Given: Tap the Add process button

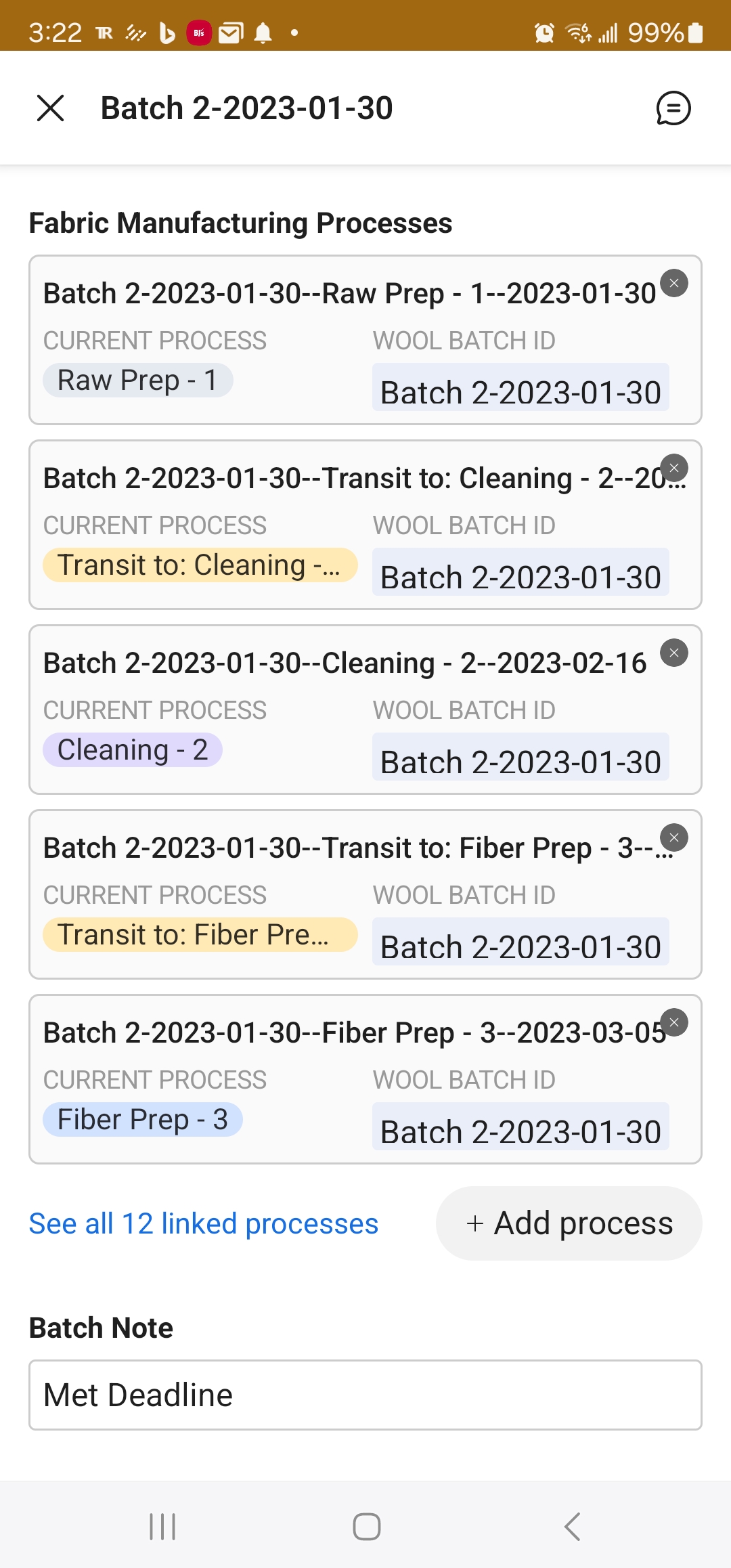Looking at the screenshot, I should pyautogui.click(x=569, y=1223).
